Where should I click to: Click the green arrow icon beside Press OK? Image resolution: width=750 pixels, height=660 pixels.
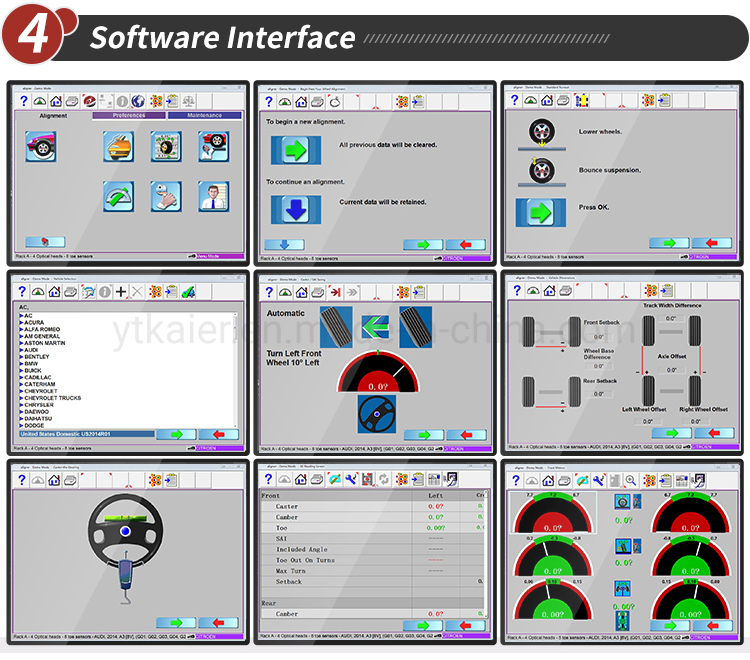coord(540,212)
